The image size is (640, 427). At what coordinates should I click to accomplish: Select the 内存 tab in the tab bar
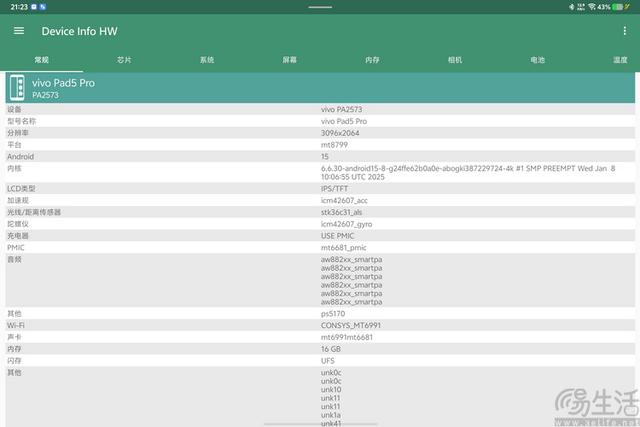372,60
